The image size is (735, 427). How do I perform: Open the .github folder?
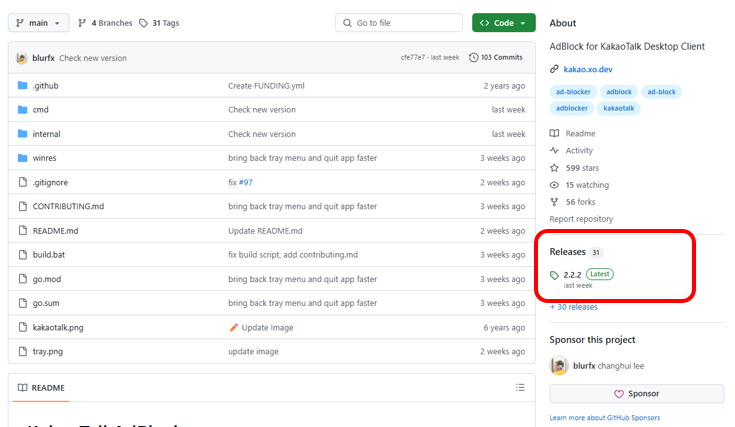(45, 86)
